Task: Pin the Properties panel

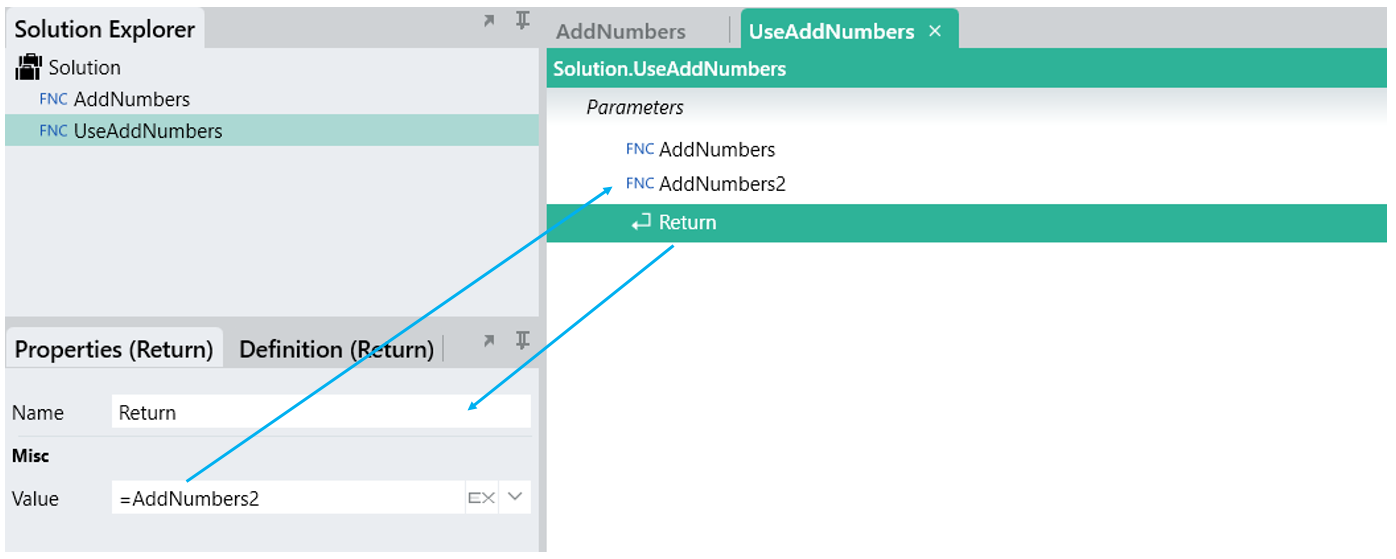Action: 522,341
